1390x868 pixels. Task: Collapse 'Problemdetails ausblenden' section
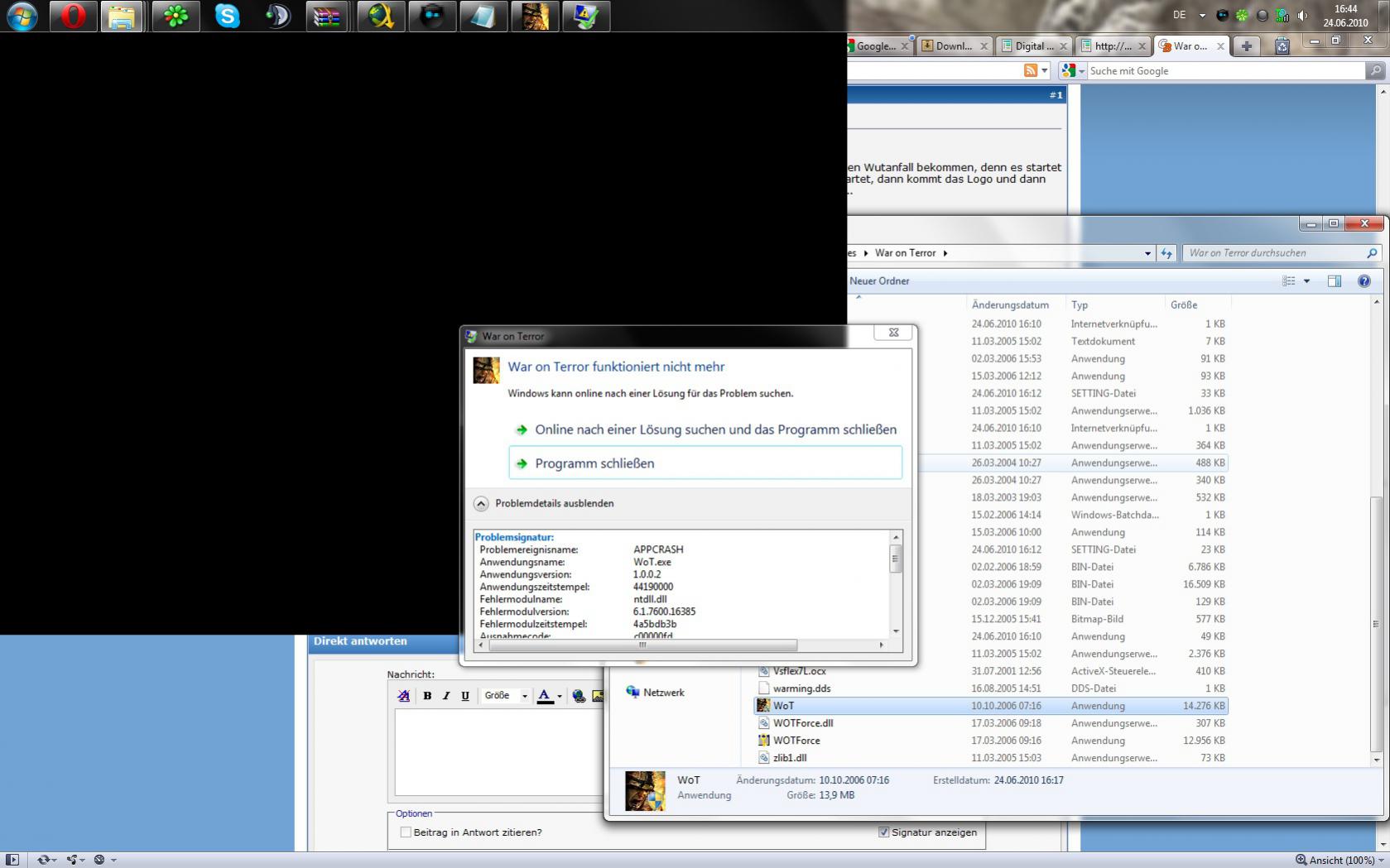(x=481, y=504)
